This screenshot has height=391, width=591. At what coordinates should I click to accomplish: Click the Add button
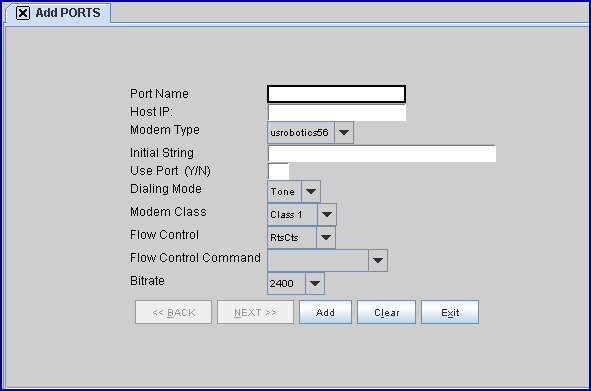point(325,312)
